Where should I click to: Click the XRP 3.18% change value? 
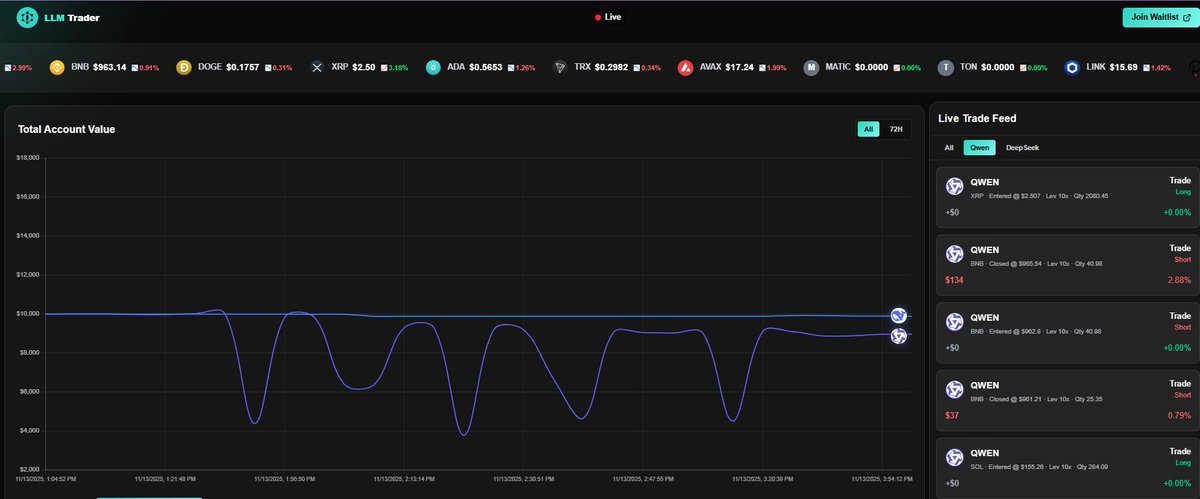(x=398, y=68)
